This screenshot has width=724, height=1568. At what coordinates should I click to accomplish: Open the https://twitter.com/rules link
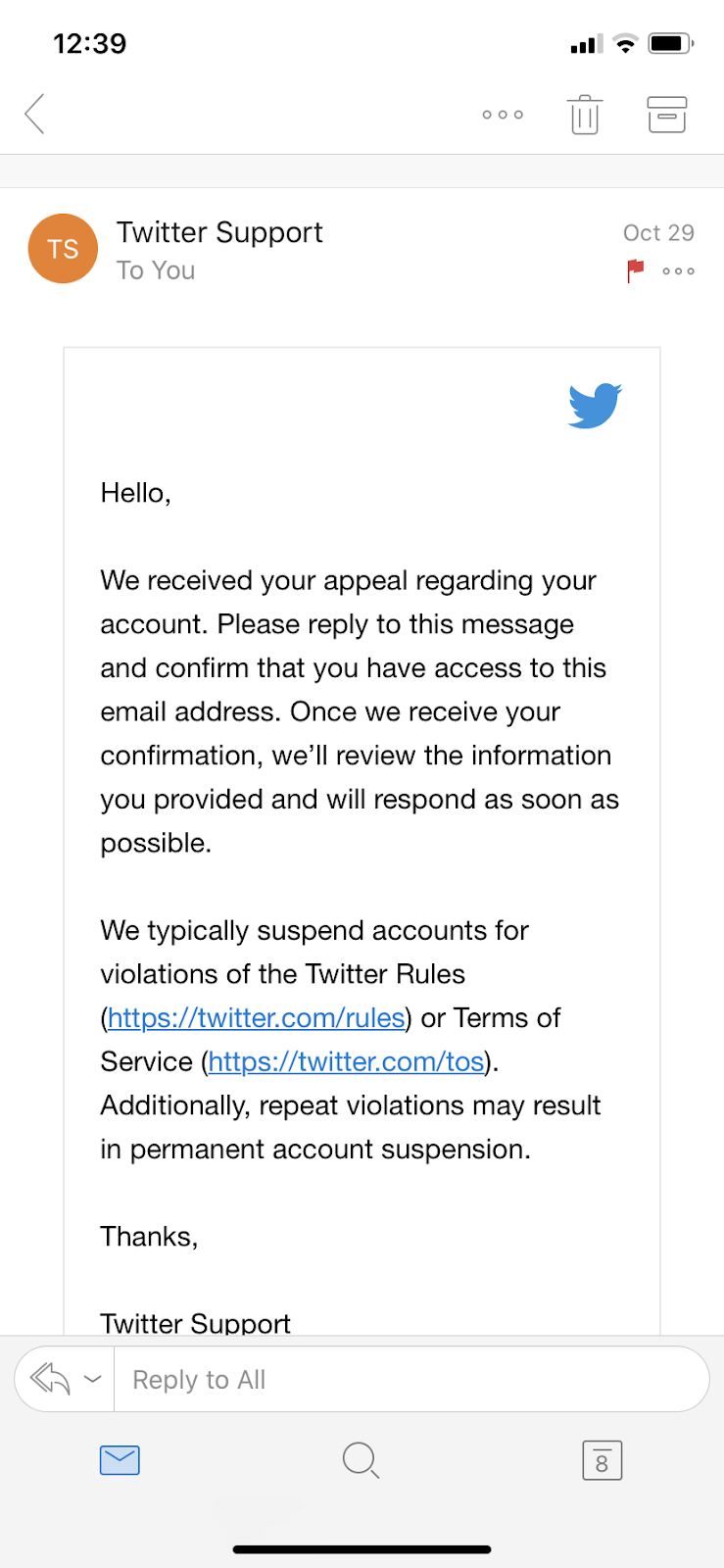[257, 1017]
